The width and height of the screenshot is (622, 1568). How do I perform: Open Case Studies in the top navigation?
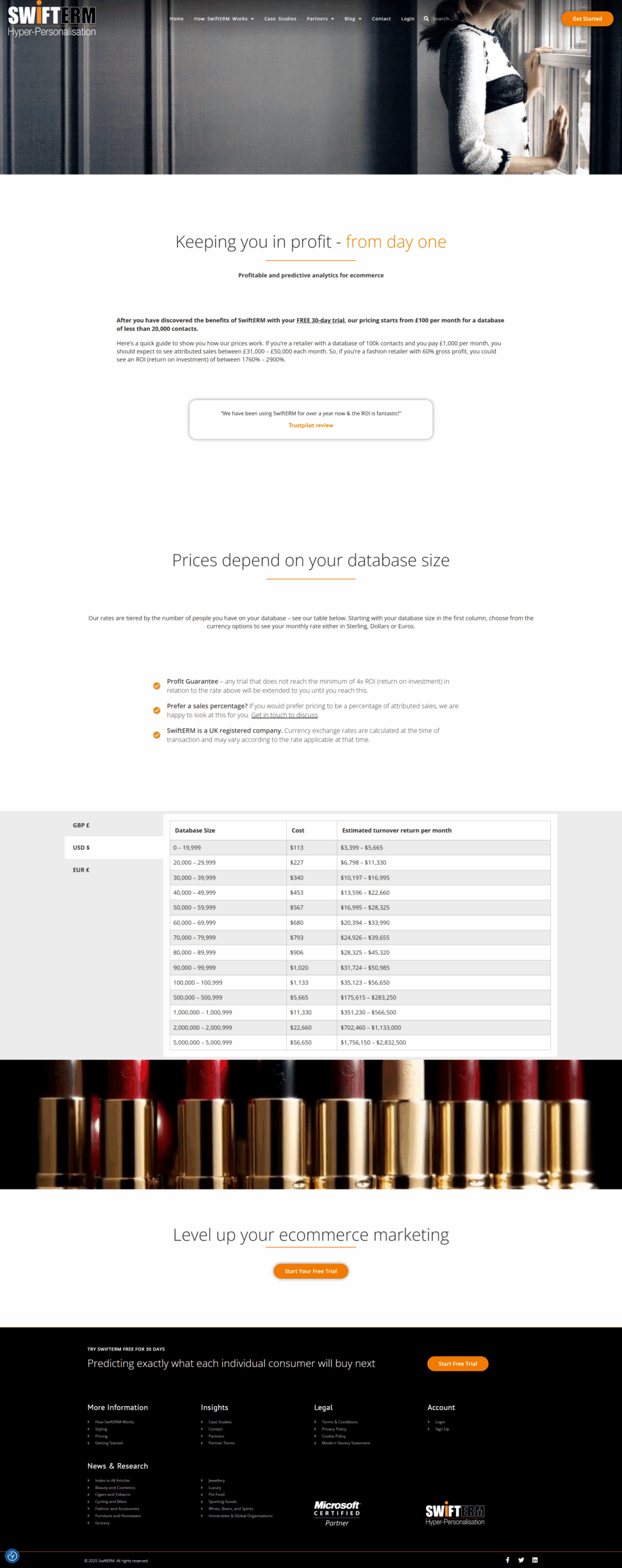[280, 19]
